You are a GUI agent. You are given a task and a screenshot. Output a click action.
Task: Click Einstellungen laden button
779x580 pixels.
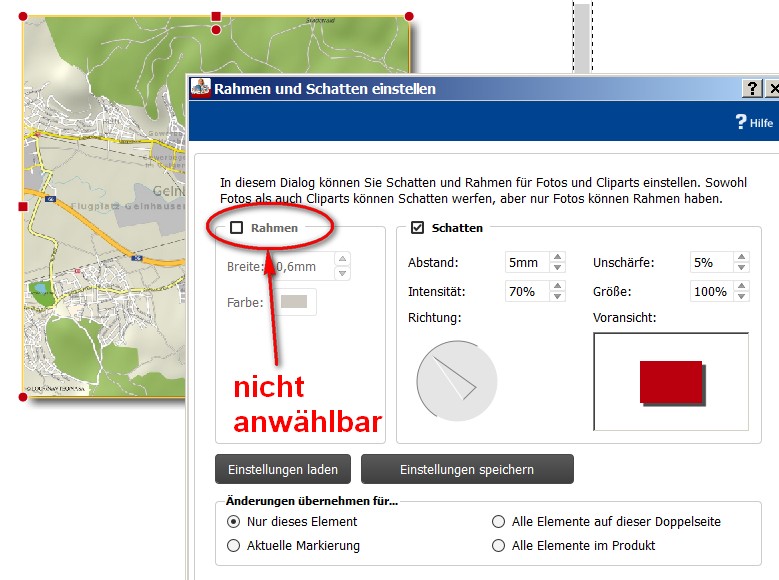pos(283,469)
